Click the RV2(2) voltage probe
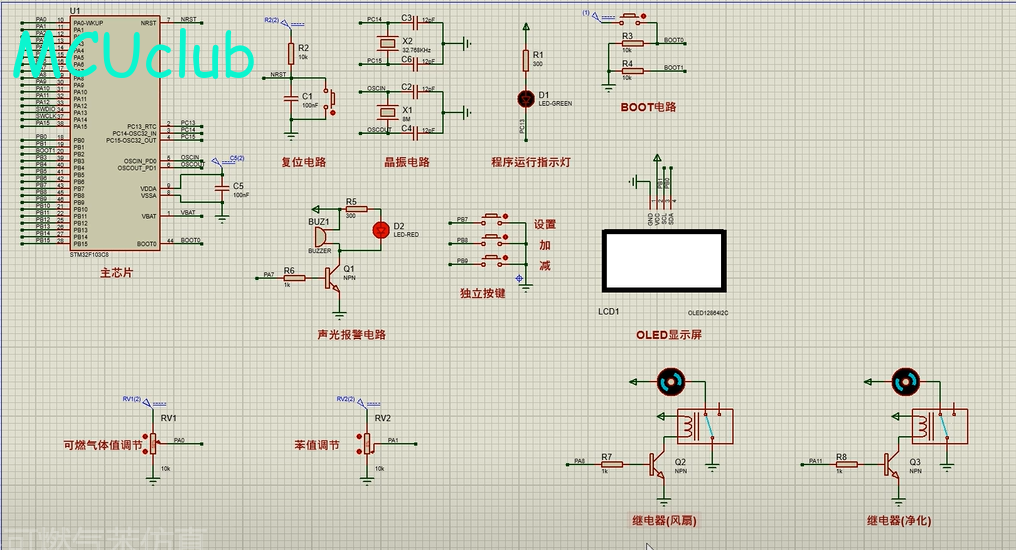This screenshot has width=1016, height=550. 359,402
